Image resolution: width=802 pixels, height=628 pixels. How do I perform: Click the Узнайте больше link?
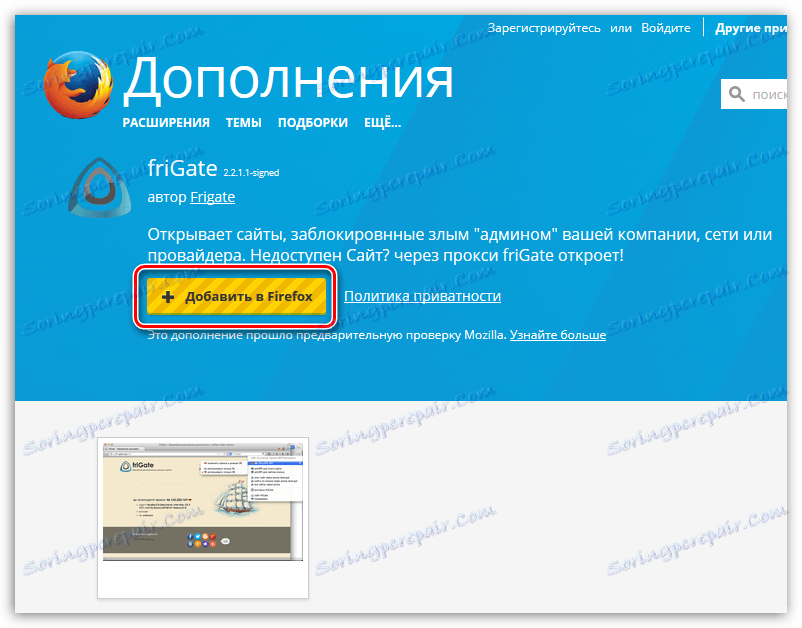tap(558, 335)
